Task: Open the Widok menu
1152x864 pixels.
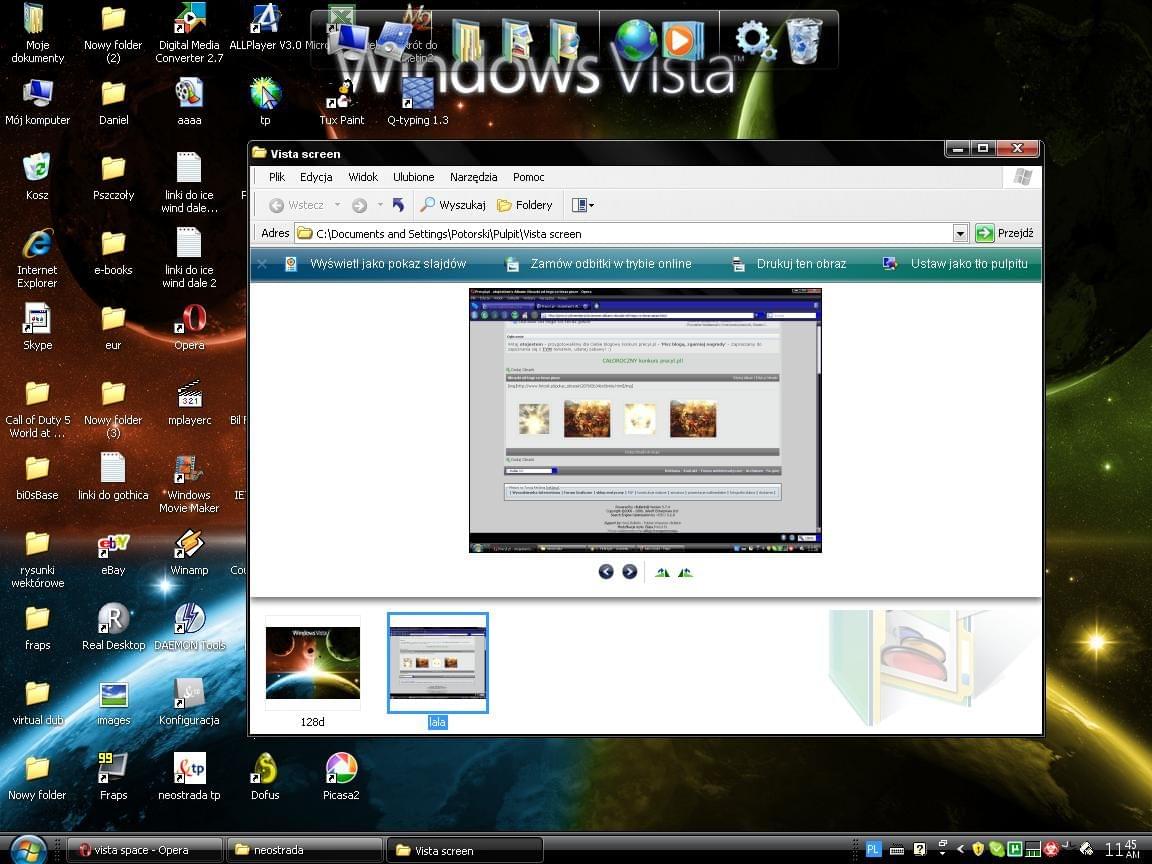Action: (363, 177)
